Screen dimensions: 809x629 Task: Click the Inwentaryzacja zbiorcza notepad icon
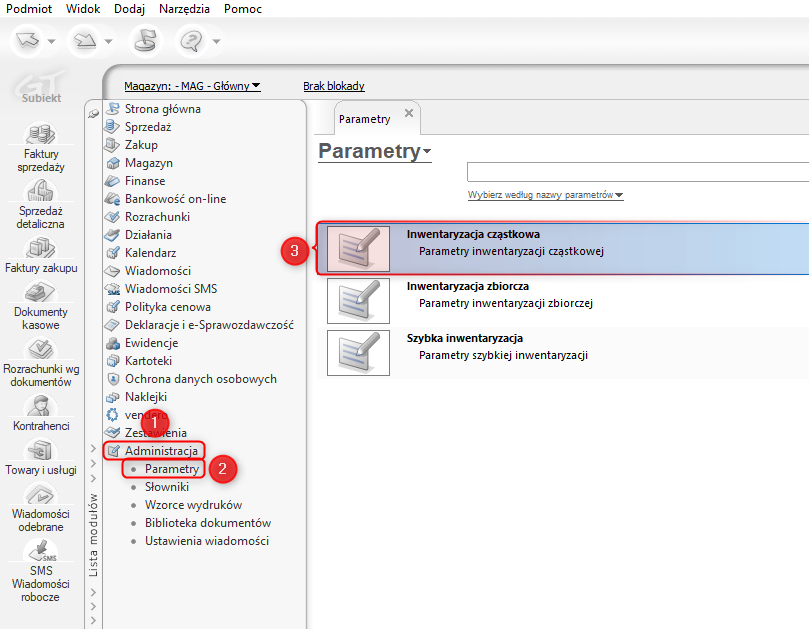pyautogui.click(x=358, y=301)
